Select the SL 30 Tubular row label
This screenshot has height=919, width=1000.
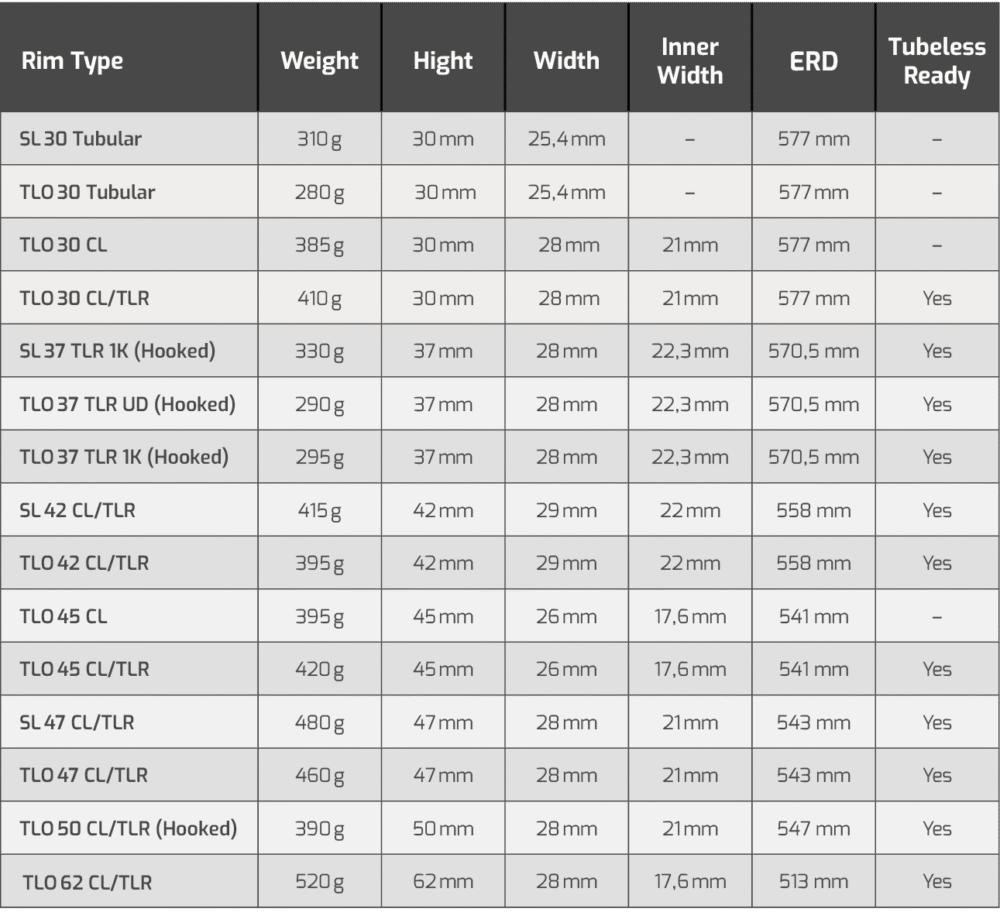(x=80, y=138)
